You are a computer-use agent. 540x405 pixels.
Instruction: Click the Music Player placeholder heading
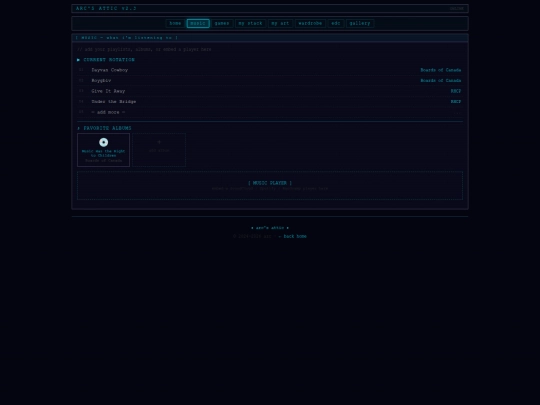[x=270, y=183]
